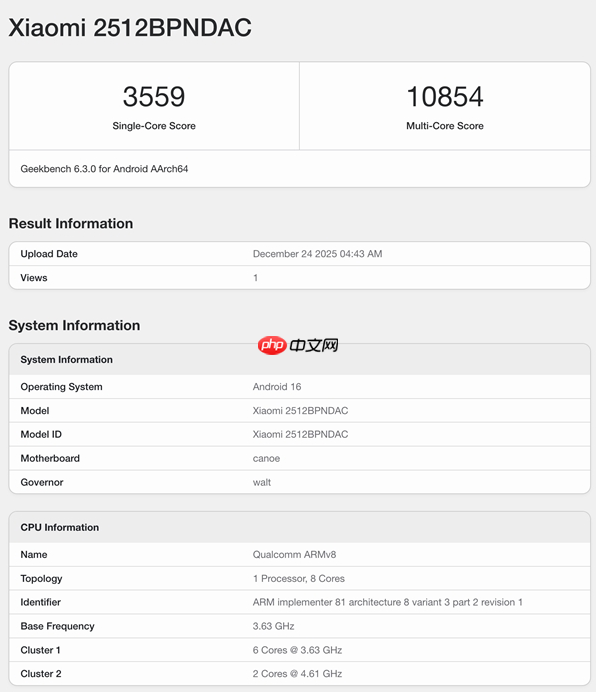Click the Cluster 2 label
The height and width of the screenshot is (692, 596).
[x=41, y=673]
